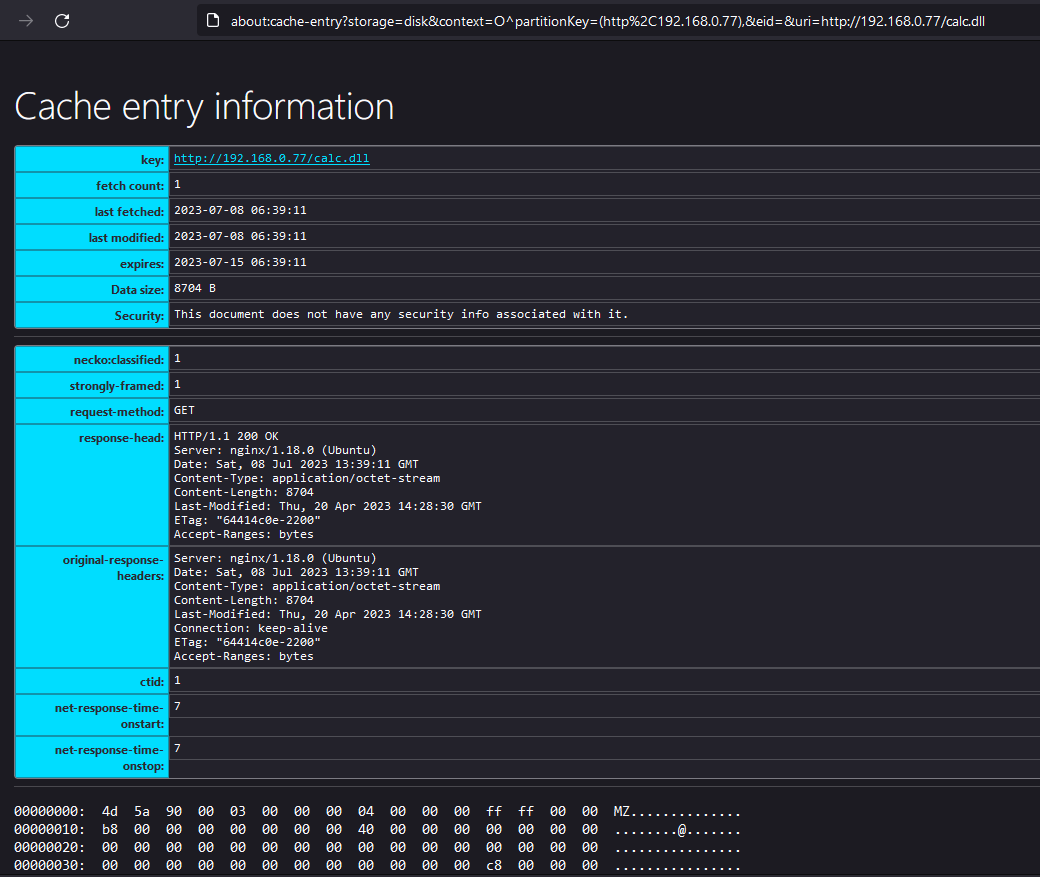
Task: Click the 'necko:classified' row label
Action: click(x=117, y=360)
